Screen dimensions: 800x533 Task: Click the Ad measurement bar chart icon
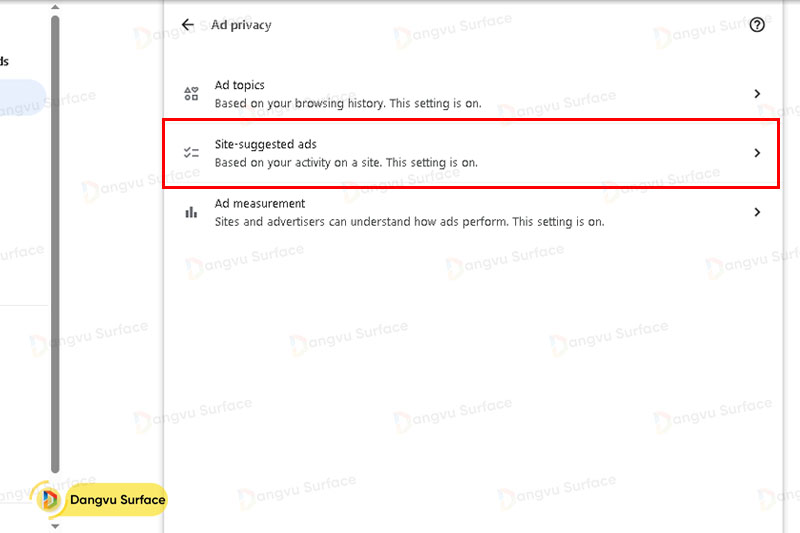coord(191,212)
